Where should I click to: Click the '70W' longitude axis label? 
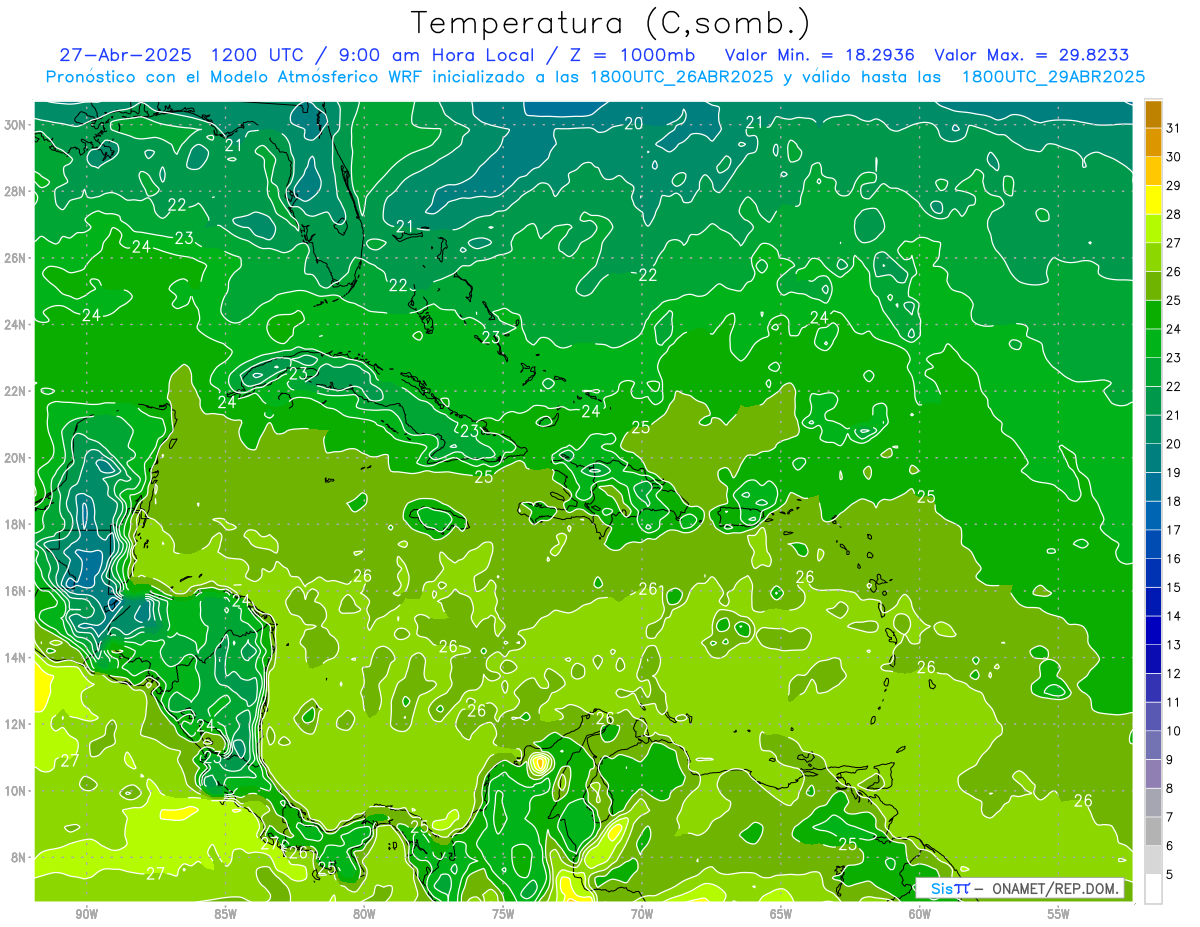click(642, 914)
